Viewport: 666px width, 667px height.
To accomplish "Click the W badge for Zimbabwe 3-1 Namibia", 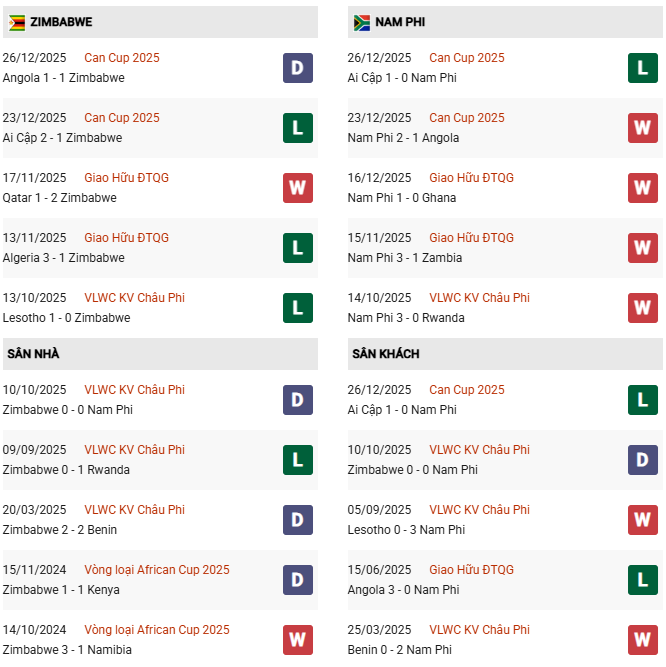I will pyautogui.click(x=297, y=640).
